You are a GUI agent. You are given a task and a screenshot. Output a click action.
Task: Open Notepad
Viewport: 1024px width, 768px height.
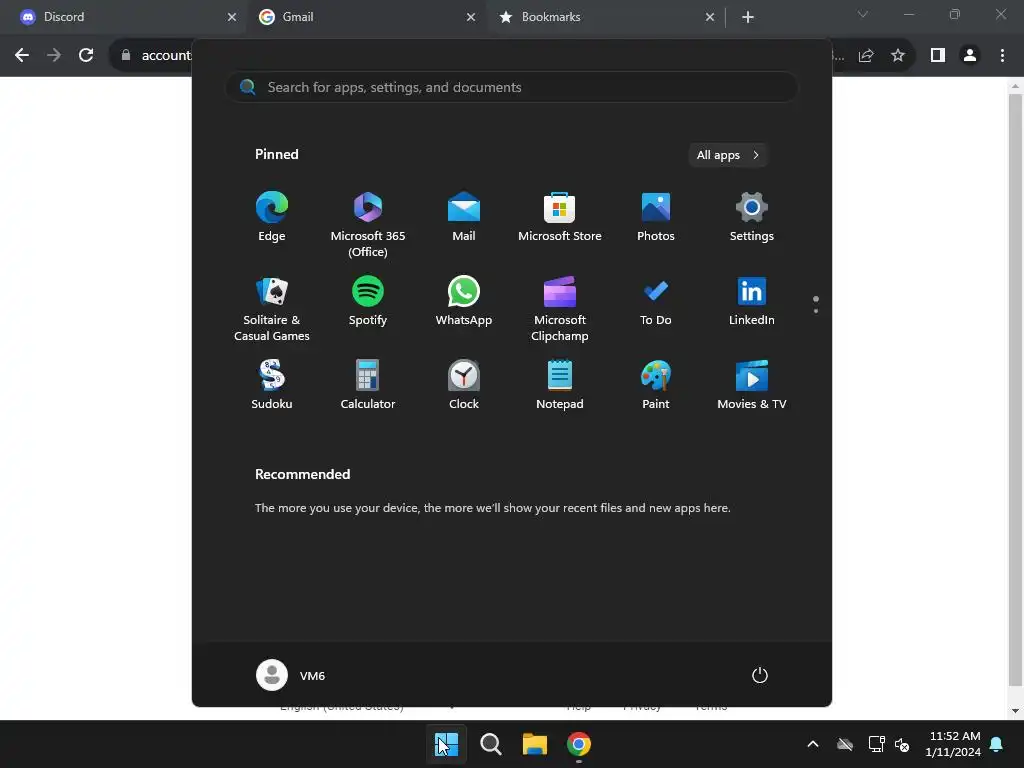560,385
